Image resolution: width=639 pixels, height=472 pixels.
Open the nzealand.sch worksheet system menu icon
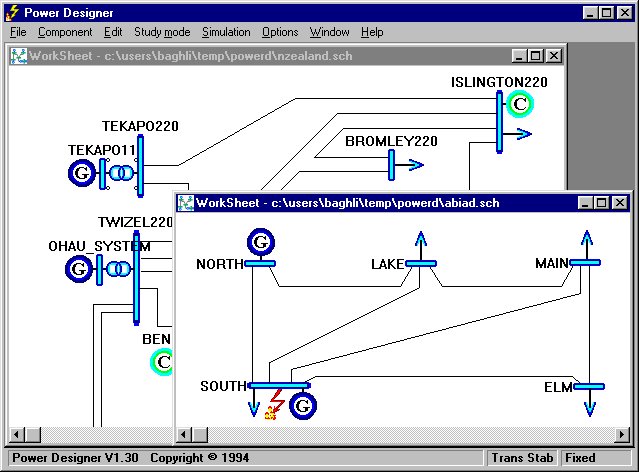[19, 56]
